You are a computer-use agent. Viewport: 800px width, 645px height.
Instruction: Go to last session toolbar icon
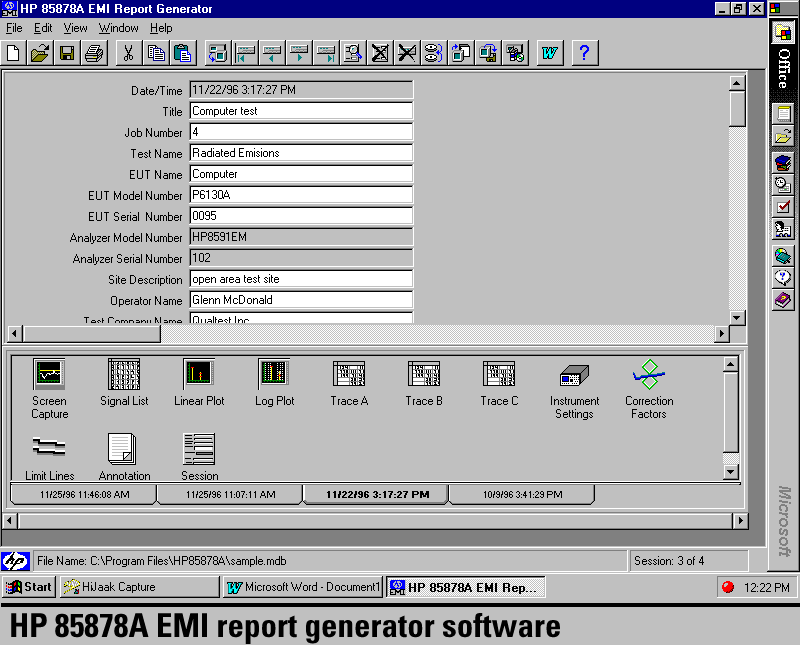326,53
